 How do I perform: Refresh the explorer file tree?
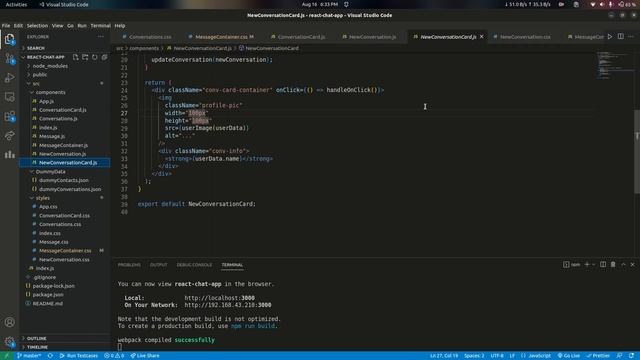[x=95, y=57]
